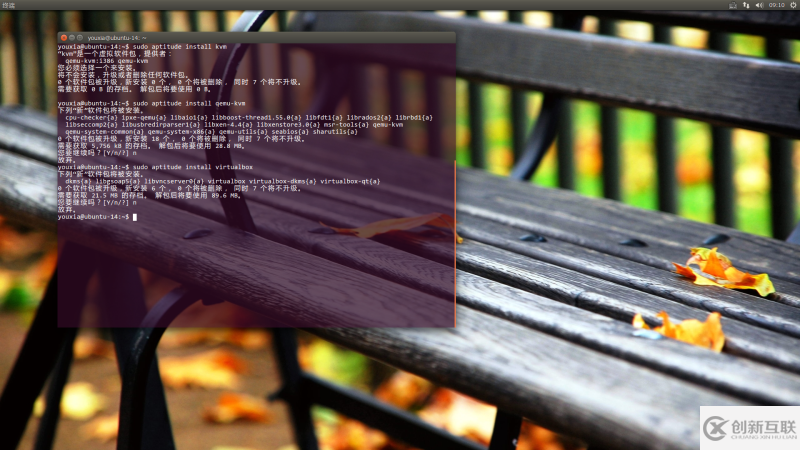Click the command "sudo aptitude install kvm"
The image size is (800, 450).
point(180,46)
